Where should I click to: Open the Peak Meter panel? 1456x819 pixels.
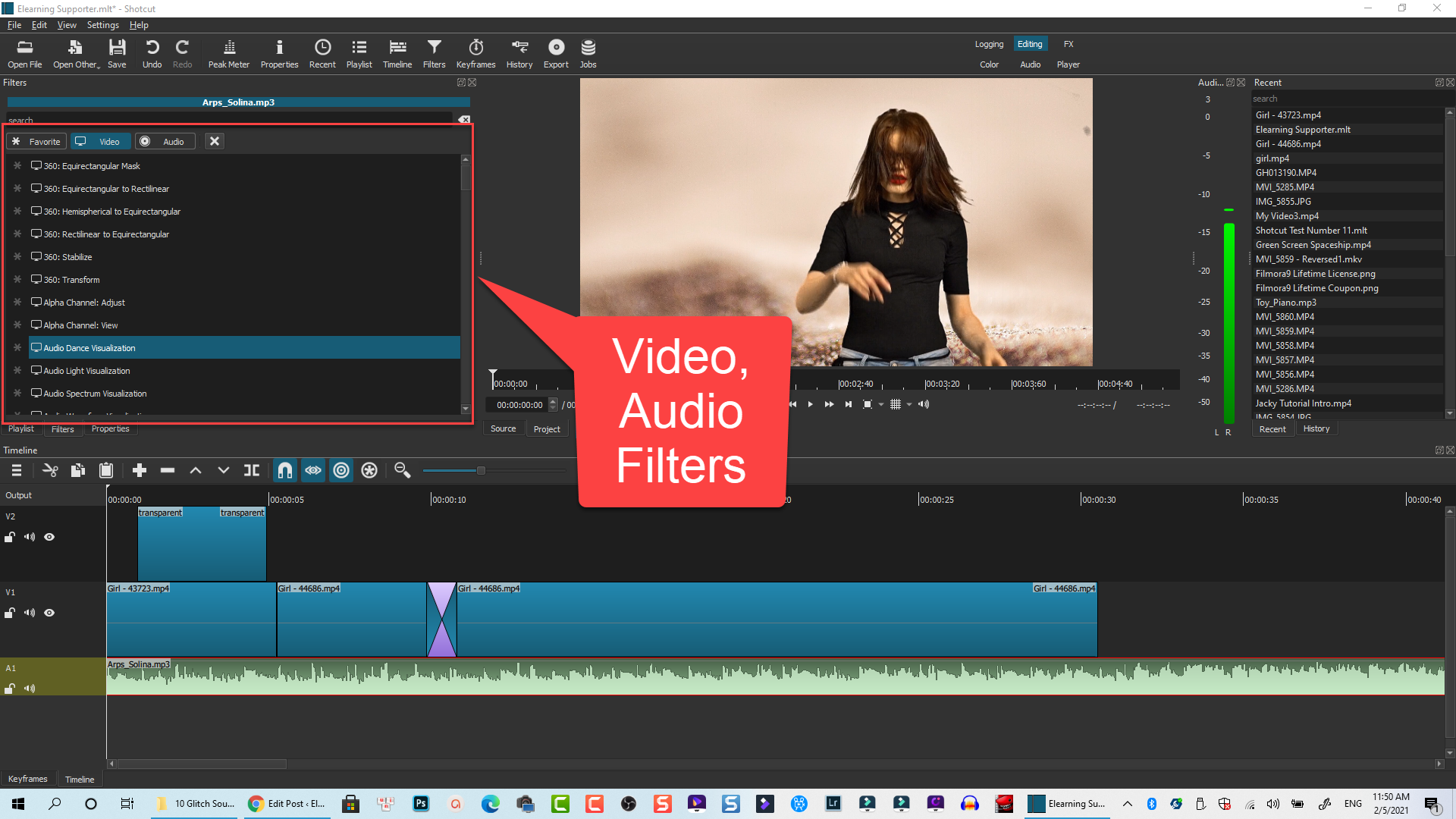pos(228,53)
